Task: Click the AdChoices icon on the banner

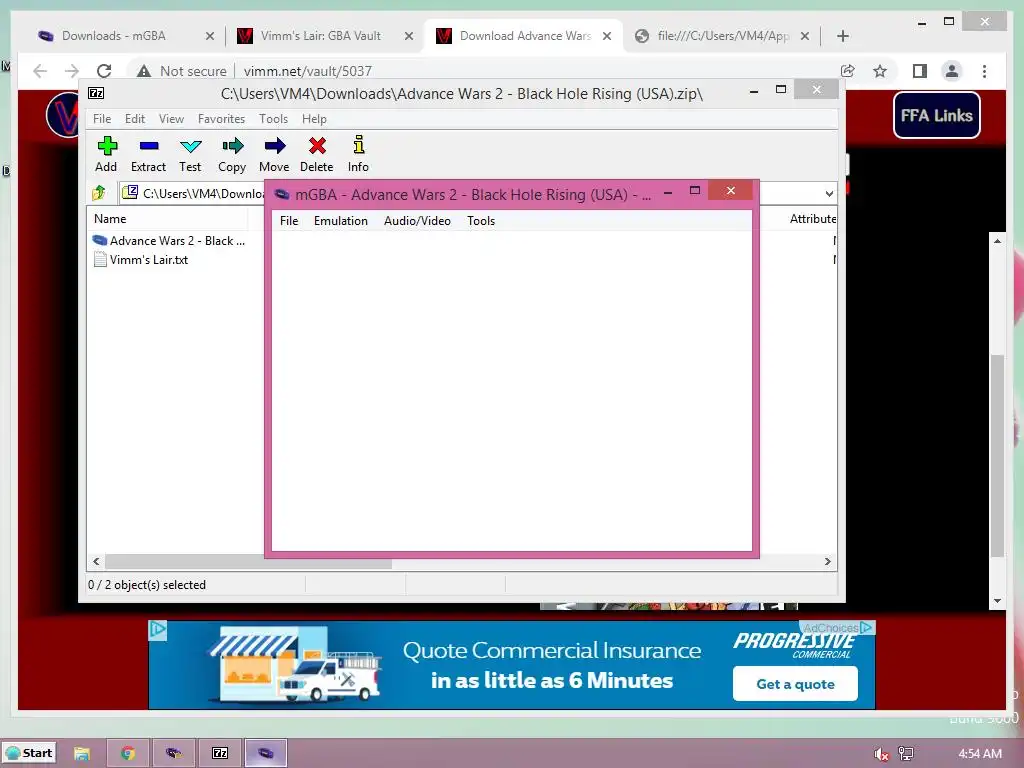Action: [866, 627]
